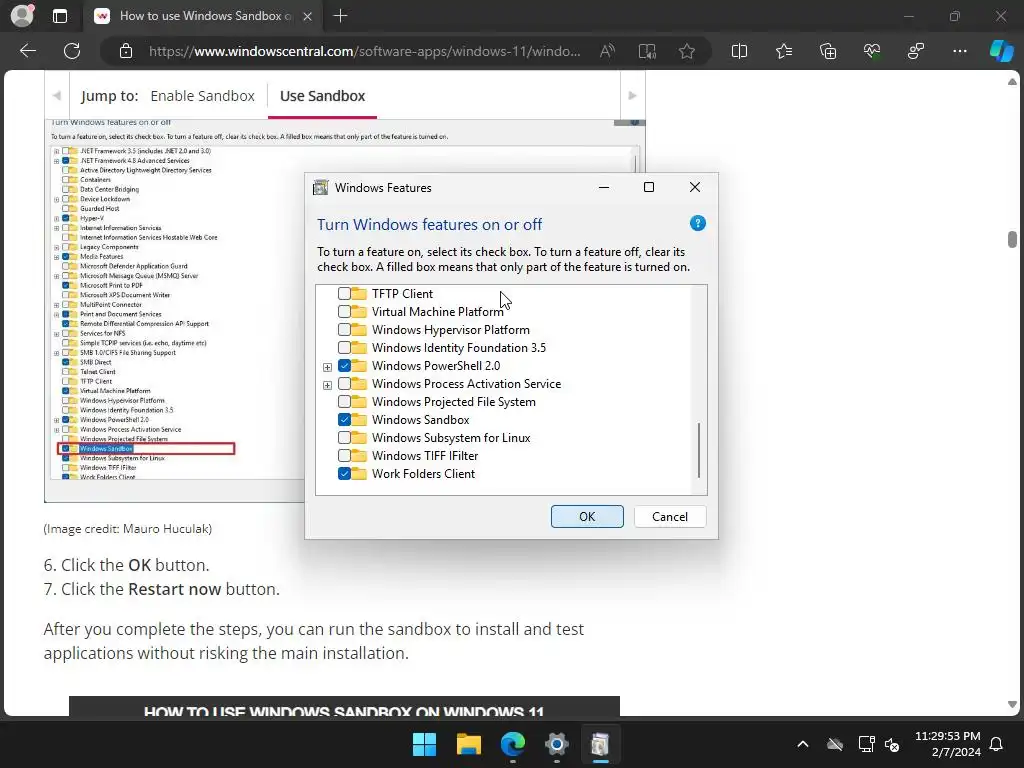
Task: Enter Immersive Reader icon
Action: pyautogui.click(x=647, y=51)
